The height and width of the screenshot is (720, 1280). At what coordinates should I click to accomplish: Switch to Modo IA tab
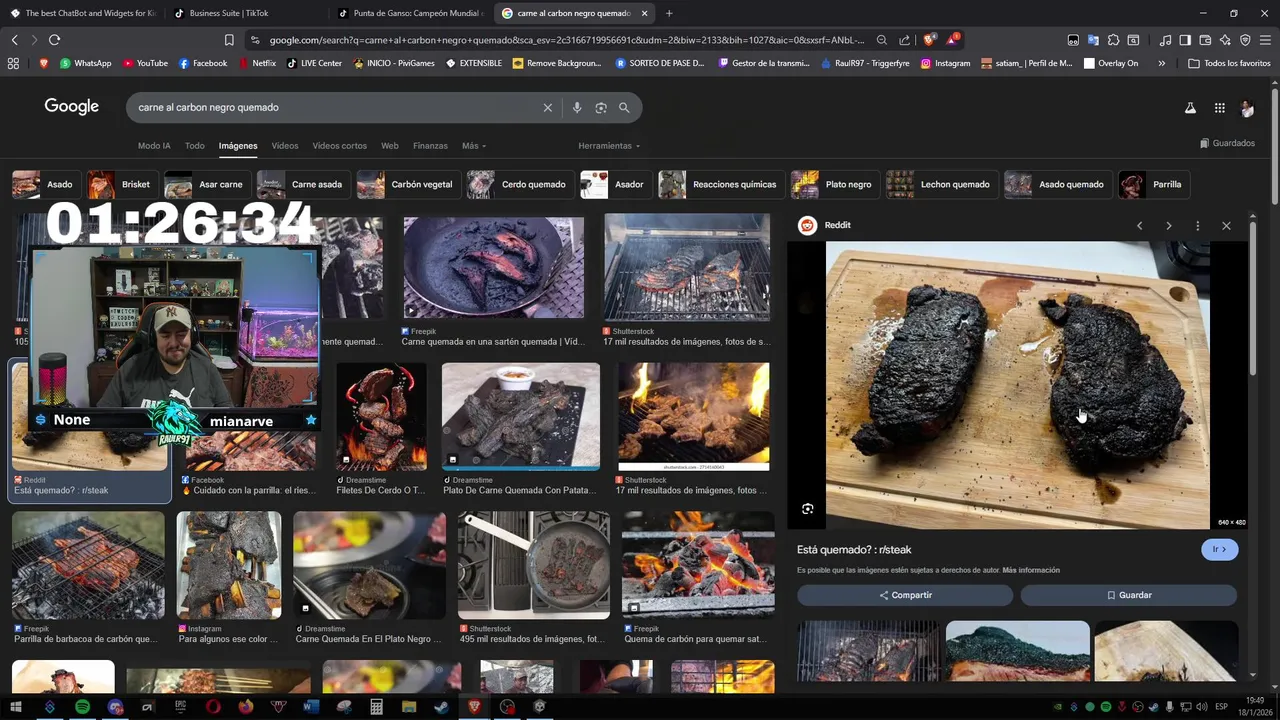[154, 146]
